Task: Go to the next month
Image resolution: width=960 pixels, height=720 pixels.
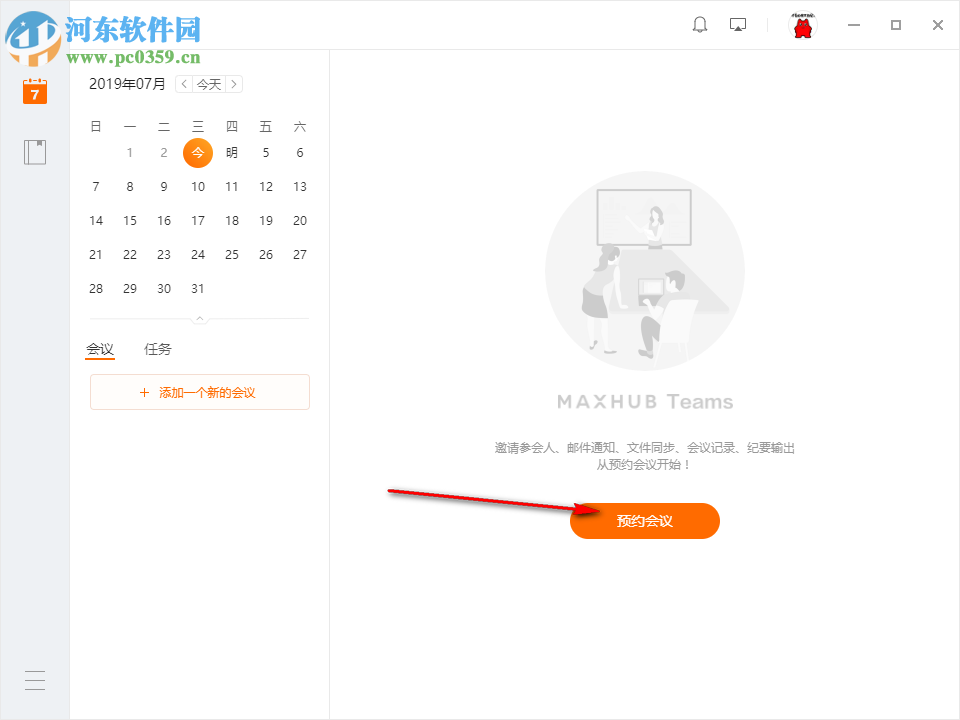Action: tap(233, 84)
